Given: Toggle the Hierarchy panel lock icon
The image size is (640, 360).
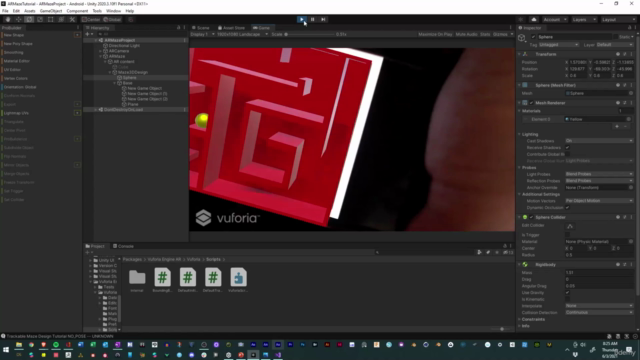Looking at the screenshot, I should pos(178,28).
